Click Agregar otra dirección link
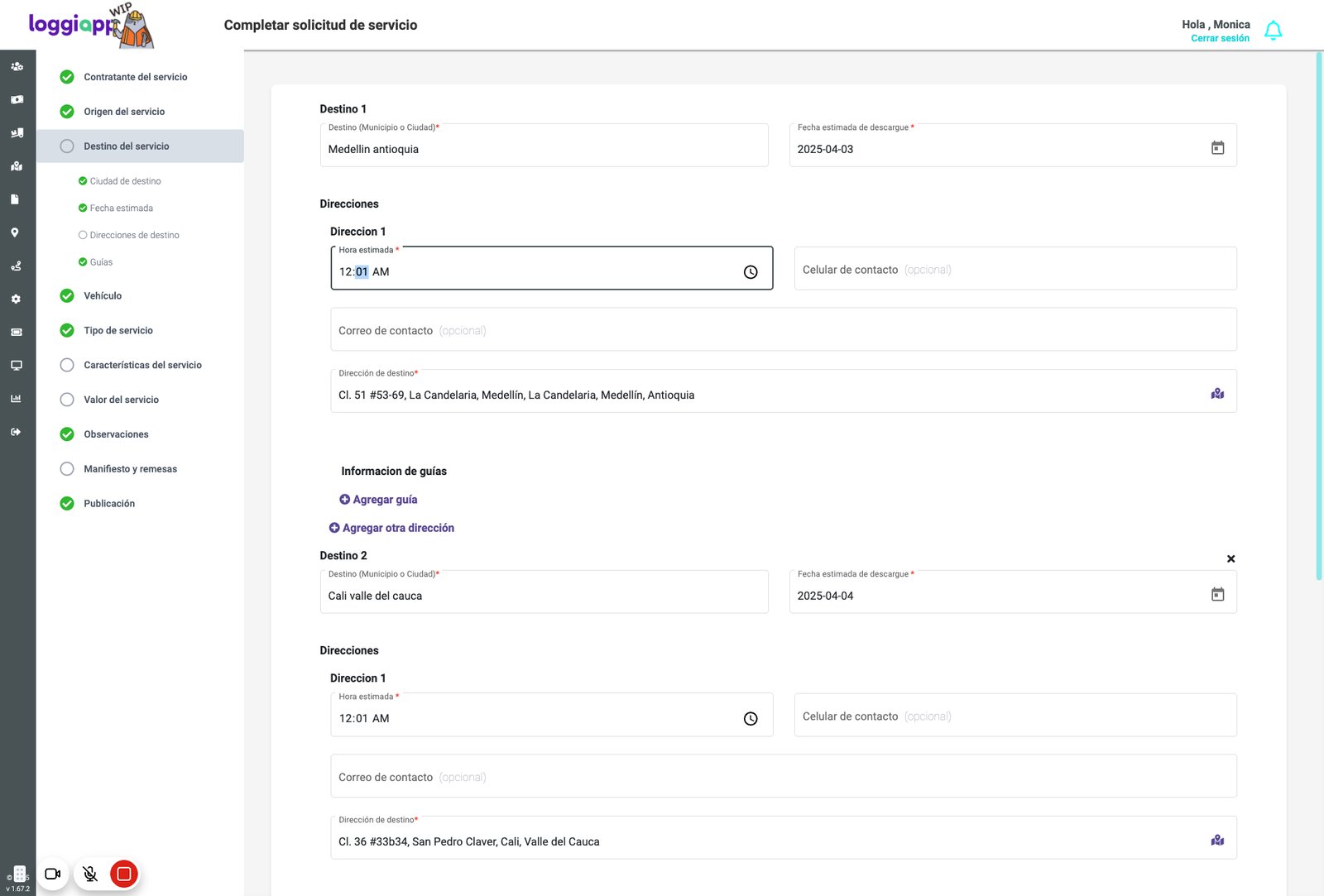The image size is (1324, 896). 391,528
